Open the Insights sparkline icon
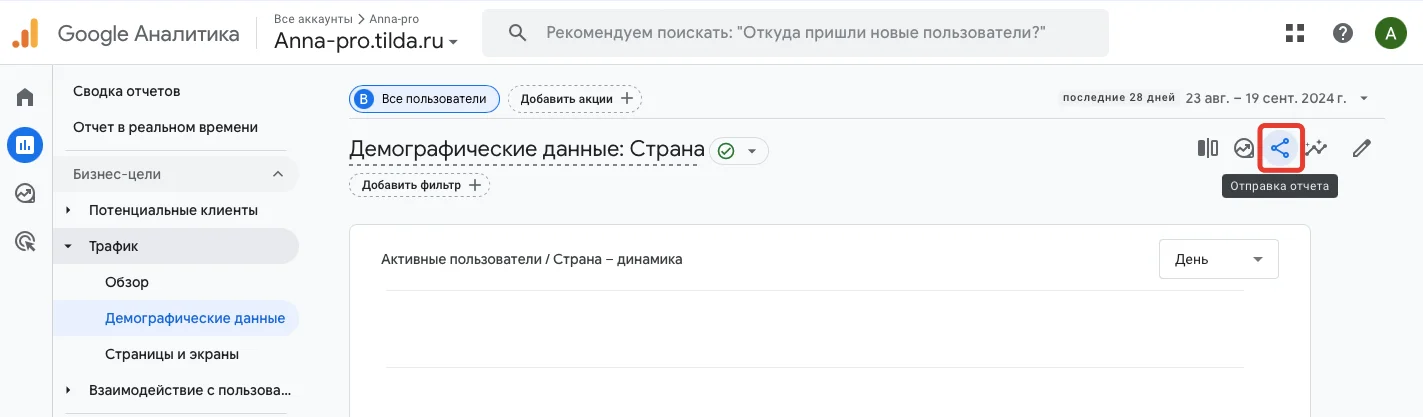 1318,149
